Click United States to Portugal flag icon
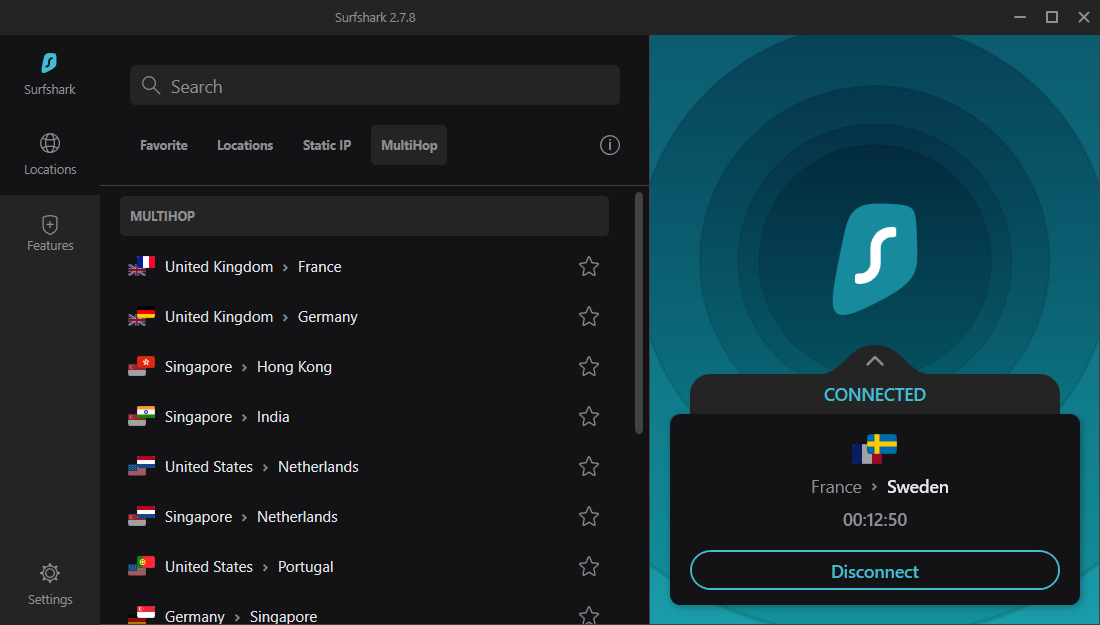This screenshot has height=625, width=1100. point(141,566)
